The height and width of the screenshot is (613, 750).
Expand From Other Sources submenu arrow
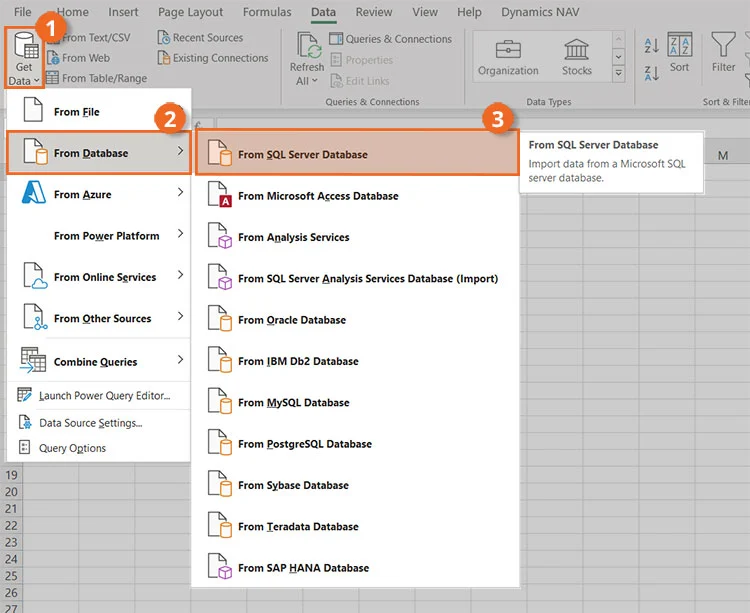pyautogui.click(x=180, y=316)
